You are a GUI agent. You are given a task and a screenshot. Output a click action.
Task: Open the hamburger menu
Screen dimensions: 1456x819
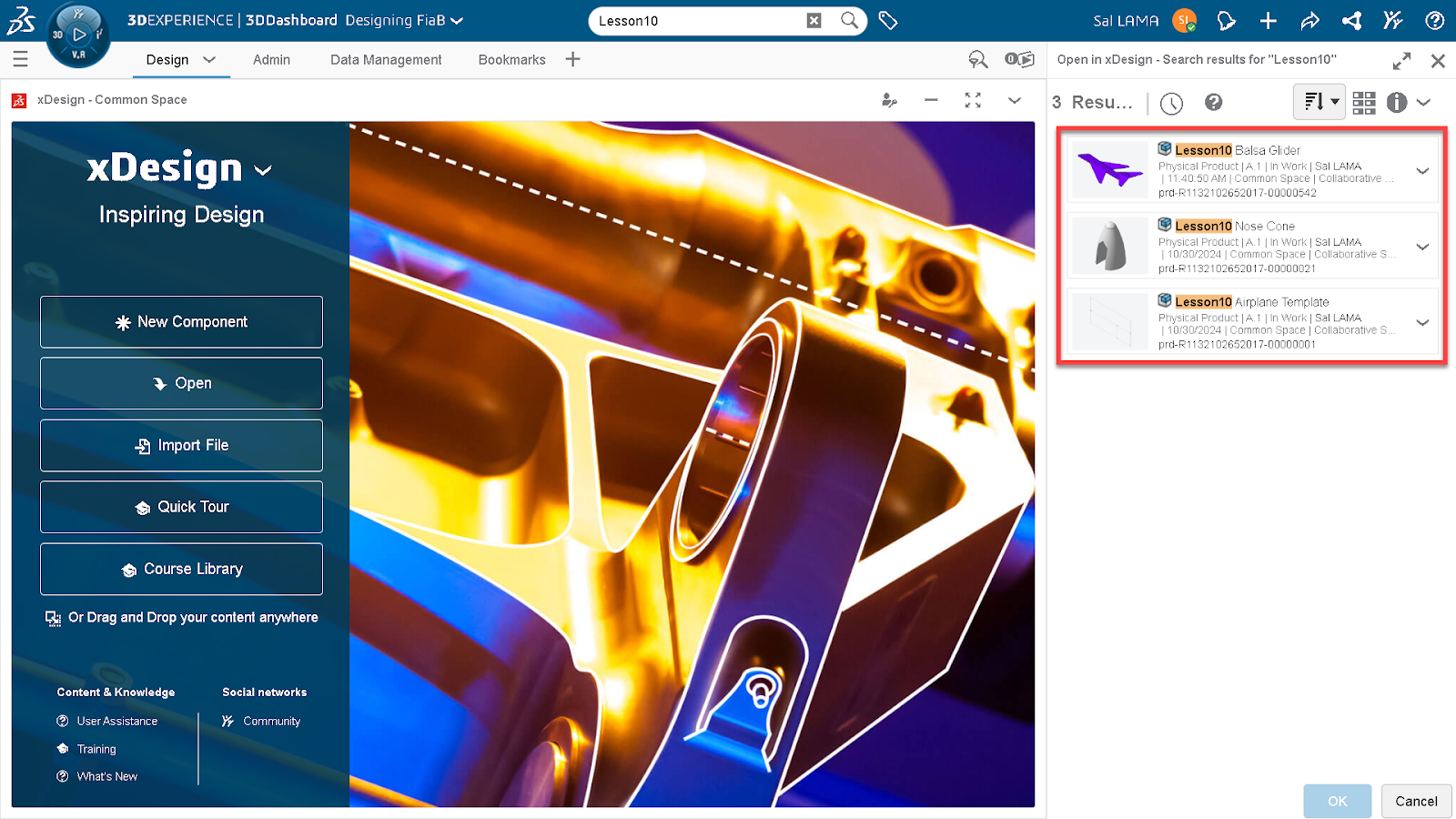pyautogui.click(x=20, y=59)
